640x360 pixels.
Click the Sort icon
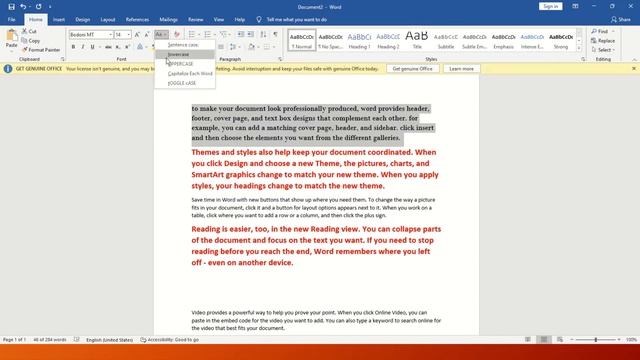[x=263, y=35]
